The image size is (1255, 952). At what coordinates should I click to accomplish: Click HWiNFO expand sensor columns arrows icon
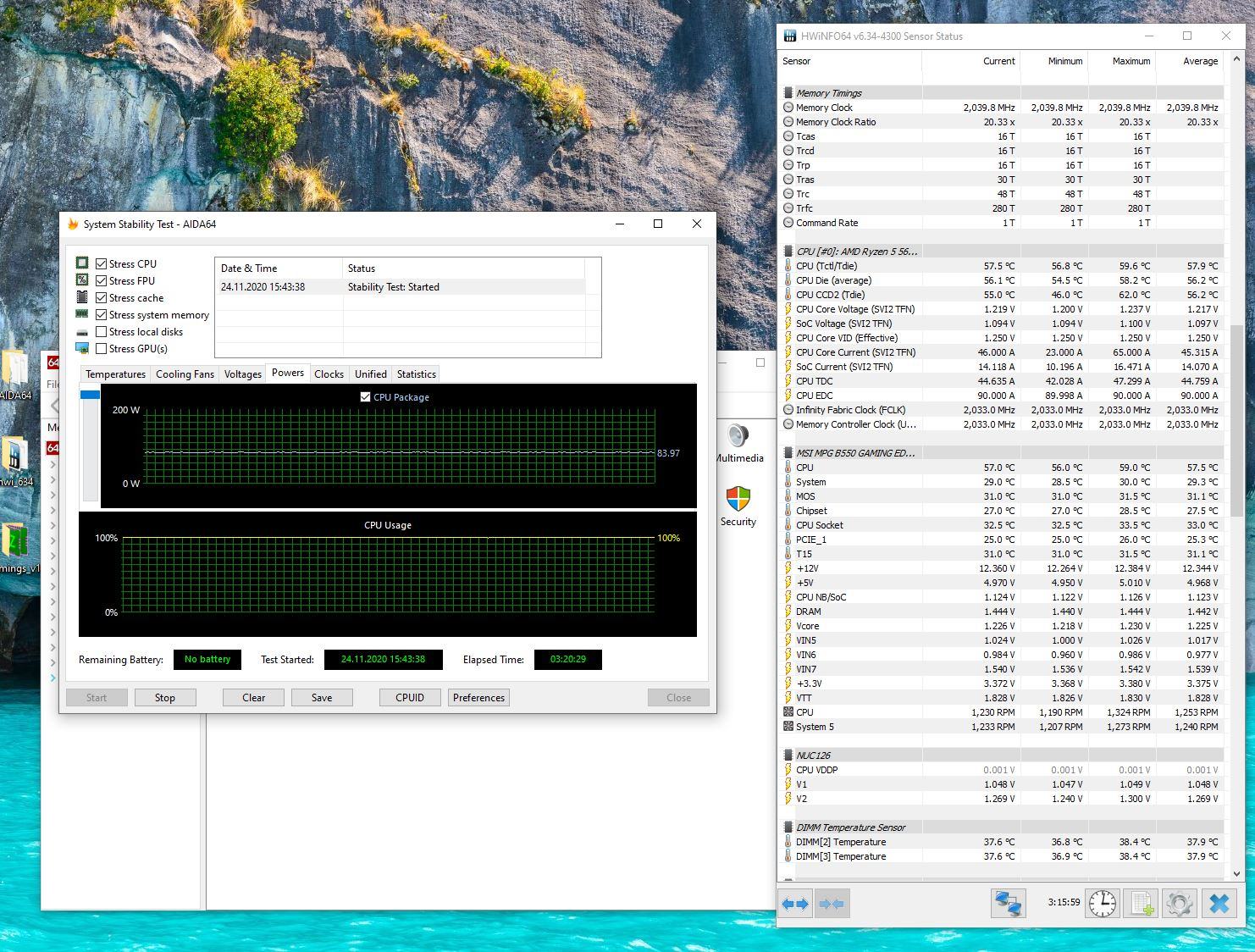795,904
